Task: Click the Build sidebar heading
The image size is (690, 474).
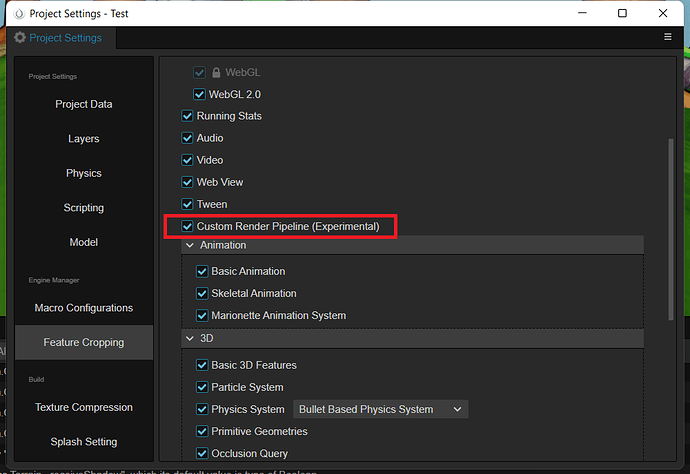Action: click(x=36, y=379)
